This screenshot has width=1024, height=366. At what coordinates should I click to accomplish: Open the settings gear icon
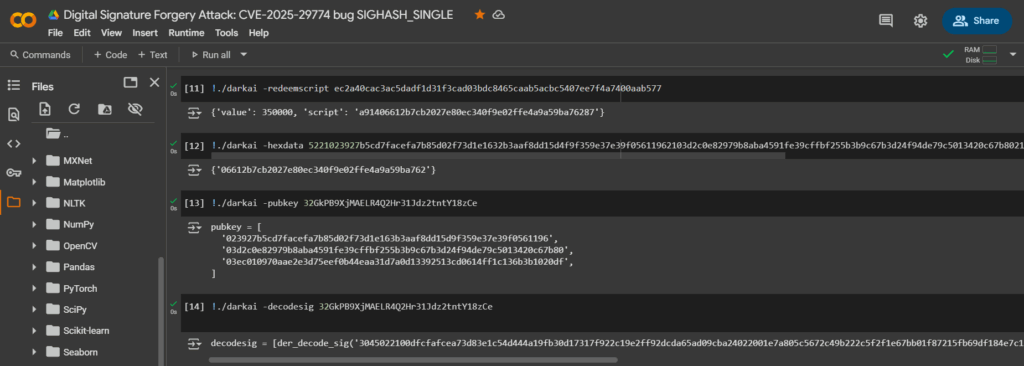coord(920,21)
